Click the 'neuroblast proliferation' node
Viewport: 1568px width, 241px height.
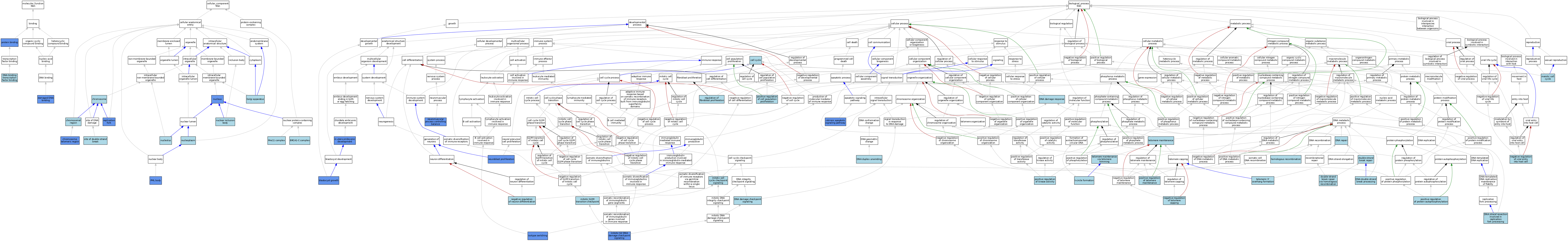501,160
